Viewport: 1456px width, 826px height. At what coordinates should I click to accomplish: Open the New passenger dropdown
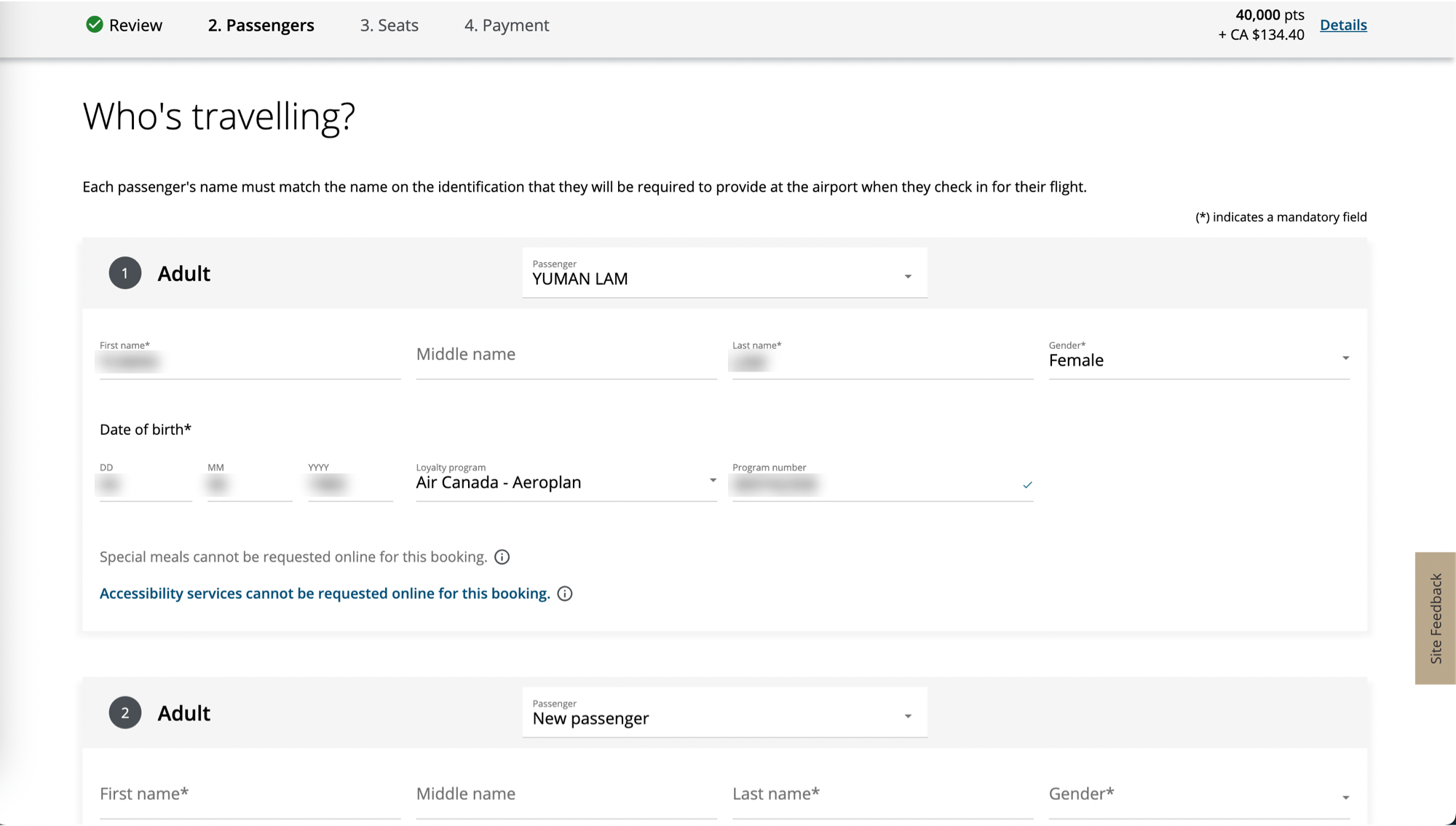pyautogui.click(x=724, y=714)
